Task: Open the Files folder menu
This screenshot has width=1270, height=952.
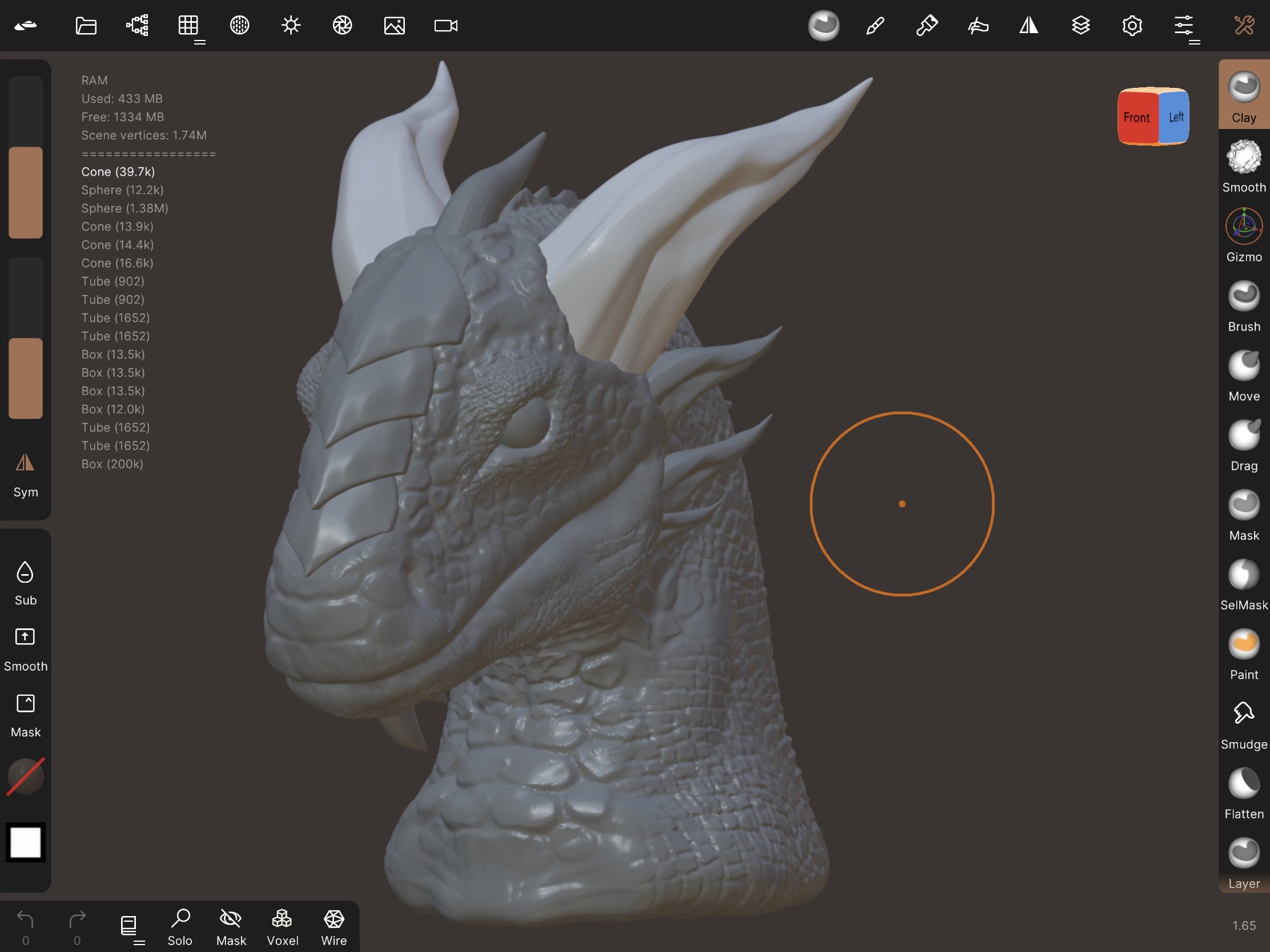Action: coord(86,25)
